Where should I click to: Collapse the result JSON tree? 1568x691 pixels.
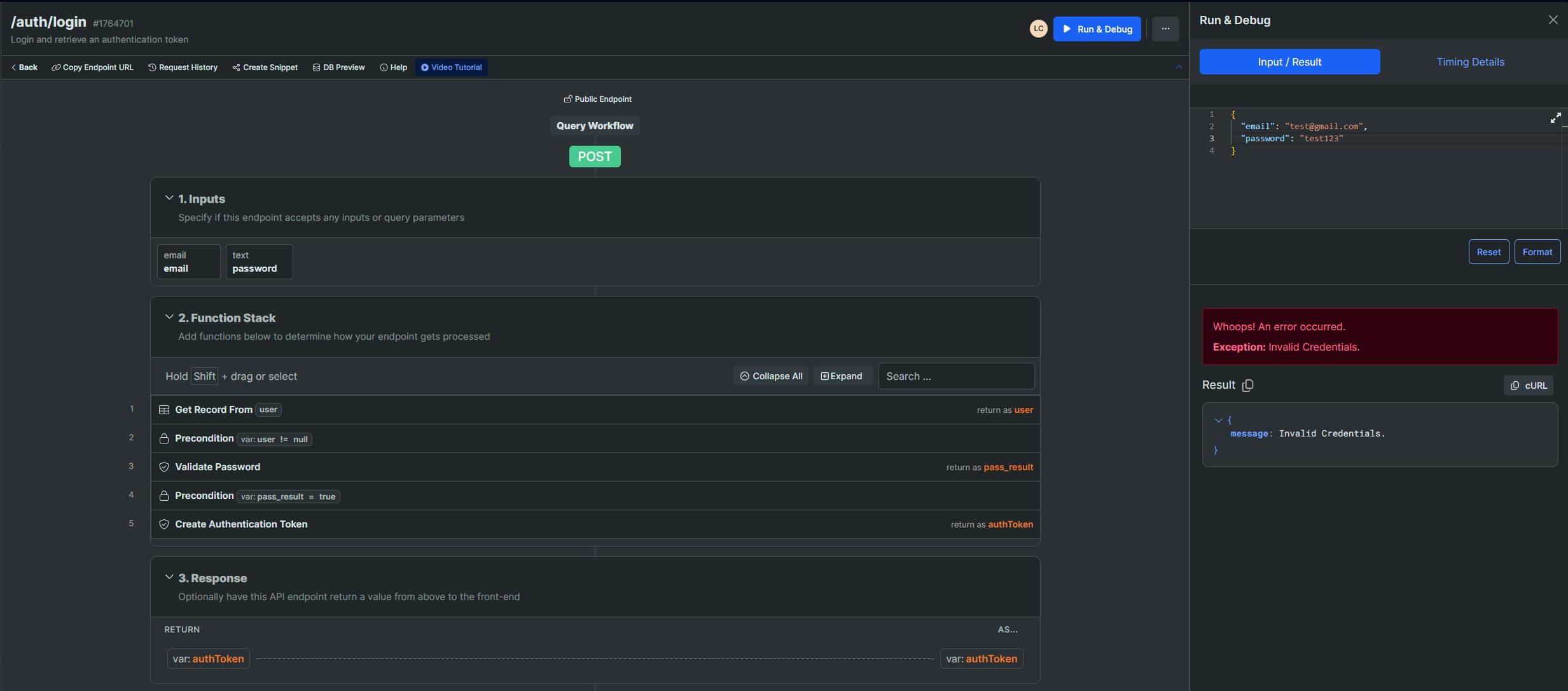click(x=1218, y=421)
